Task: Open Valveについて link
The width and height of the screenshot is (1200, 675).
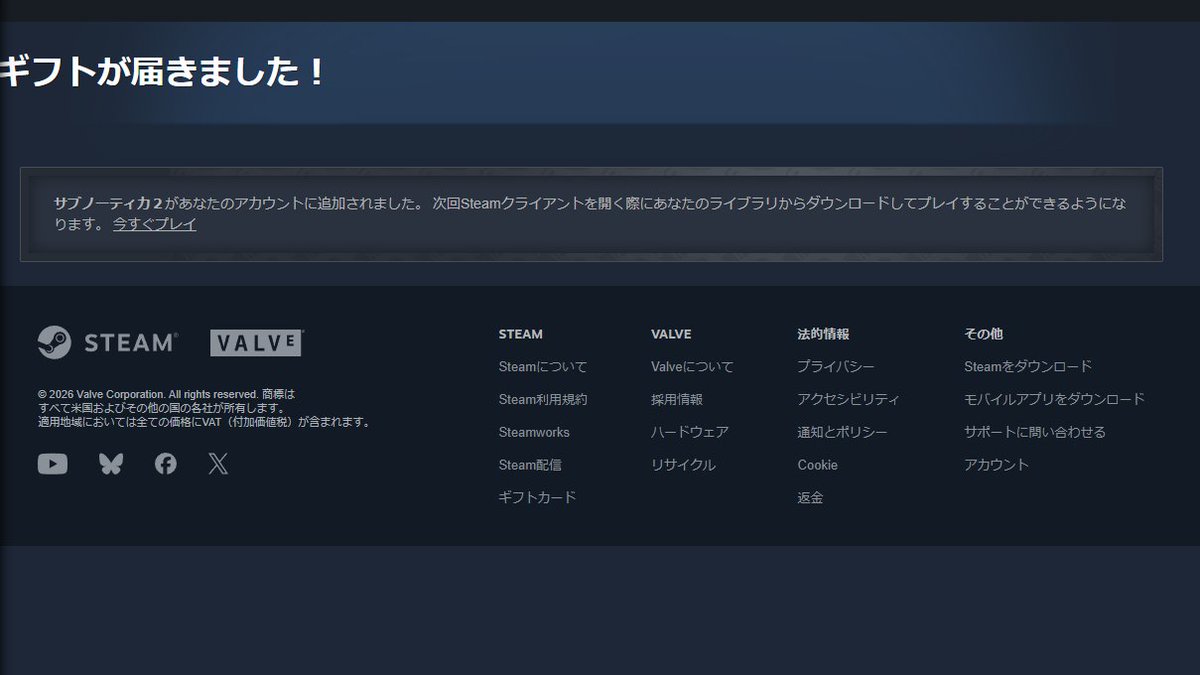Action: coord(692,367)
